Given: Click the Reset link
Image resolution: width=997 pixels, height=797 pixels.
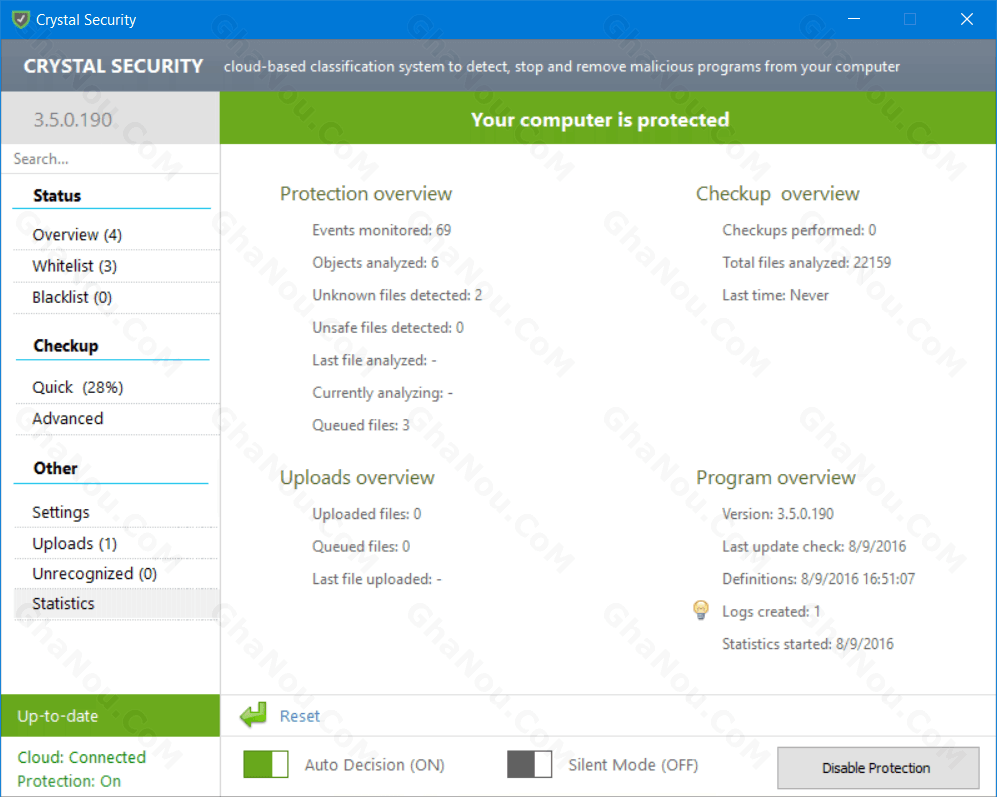Looking at the screenshot, I should 299,716.
